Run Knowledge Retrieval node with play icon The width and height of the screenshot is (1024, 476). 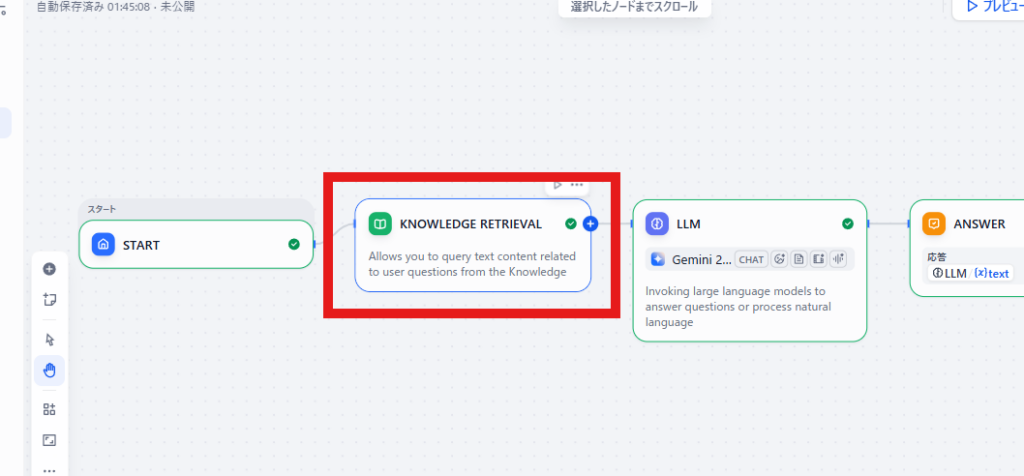pyautogui.click(x=558, y=185)
